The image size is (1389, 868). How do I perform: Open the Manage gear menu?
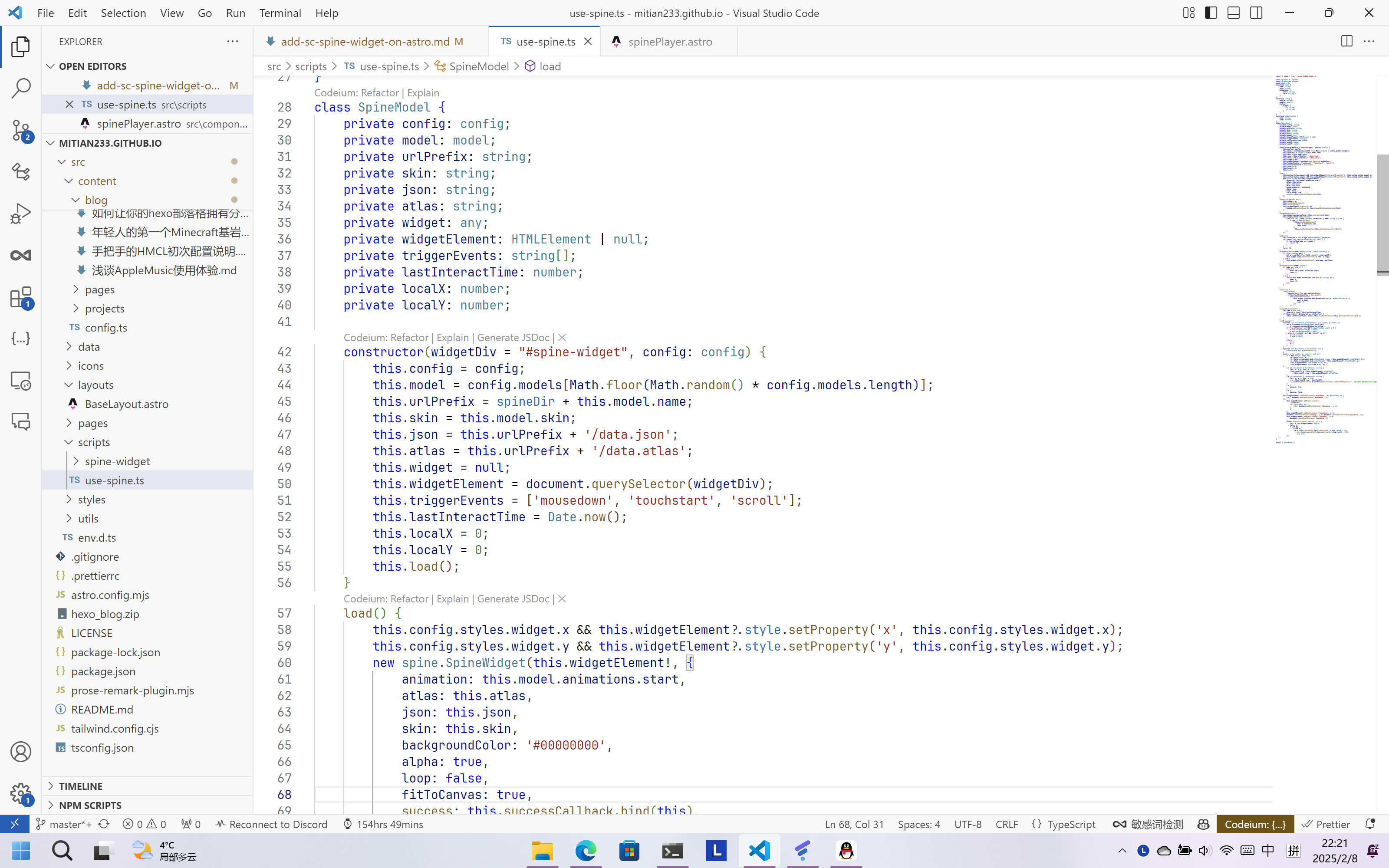click(x=21, y=793)
